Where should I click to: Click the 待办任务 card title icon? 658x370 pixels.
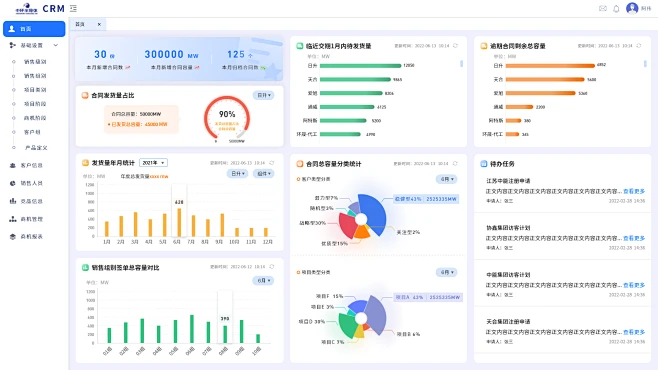484,164
